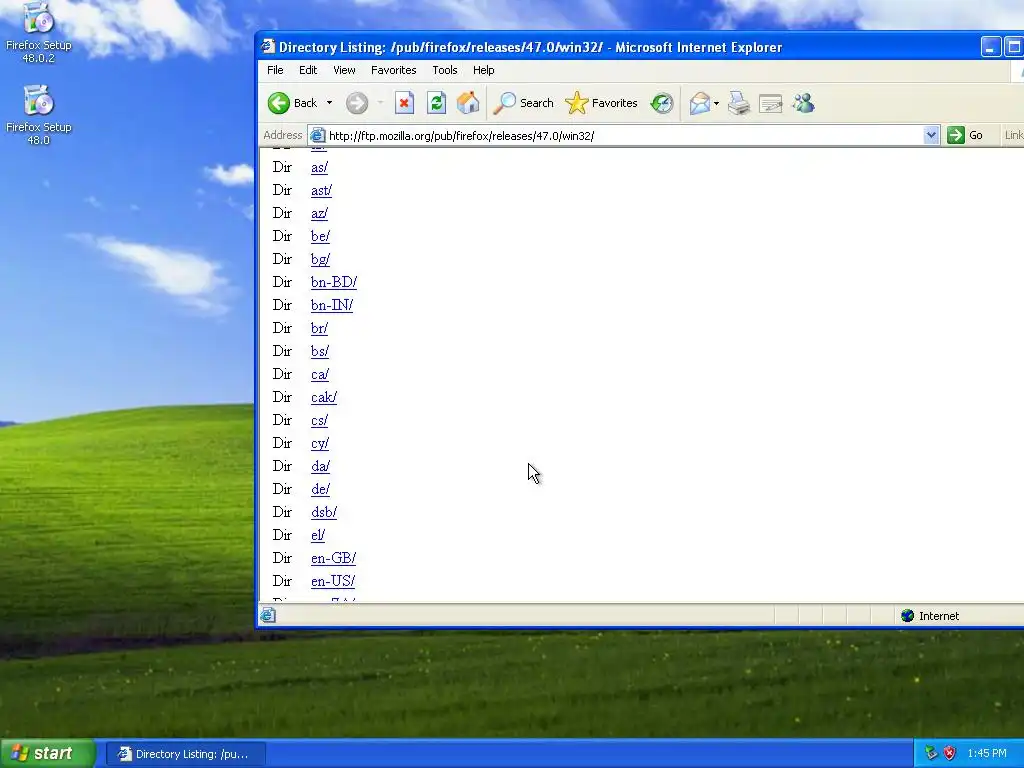Click the red shield security tray icon
This screenshot has width=1024, height=768.
[x=950, y=754]
